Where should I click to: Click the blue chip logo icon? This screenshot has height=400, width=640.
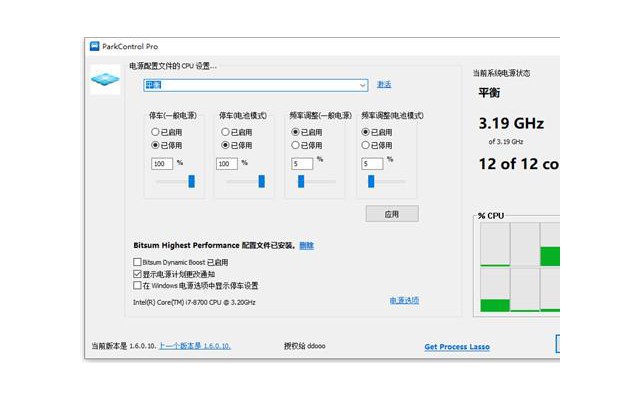[105, 79]
